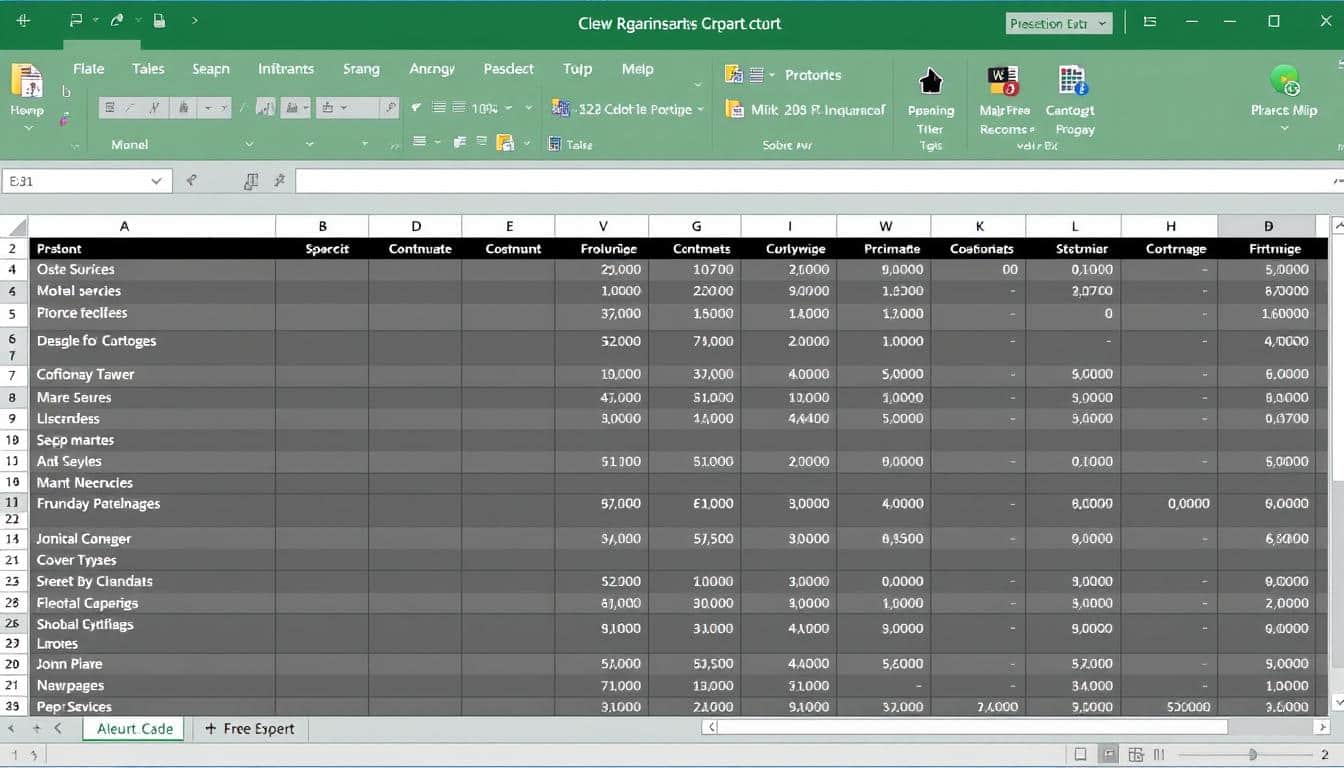Click the page layout view icon in status bar
This screenshot has height=768, width=1344.
pos(1109,754)
